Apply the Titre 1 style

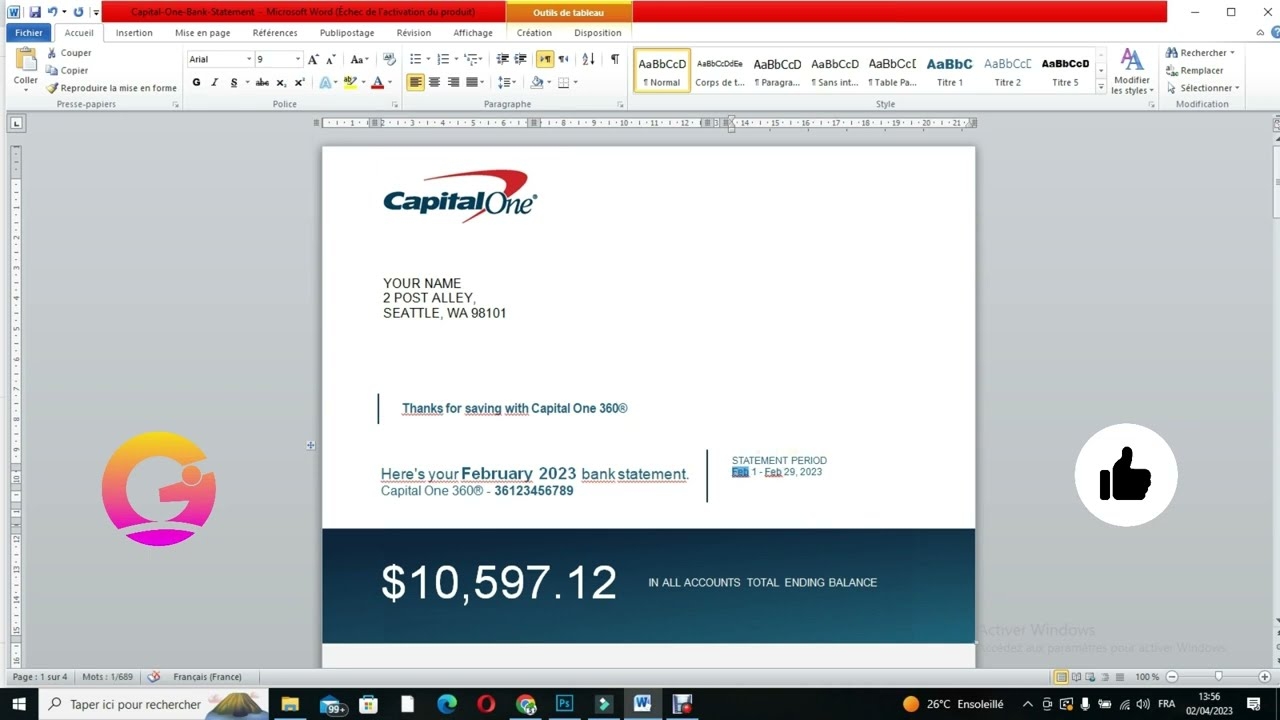tap(949, 71)
